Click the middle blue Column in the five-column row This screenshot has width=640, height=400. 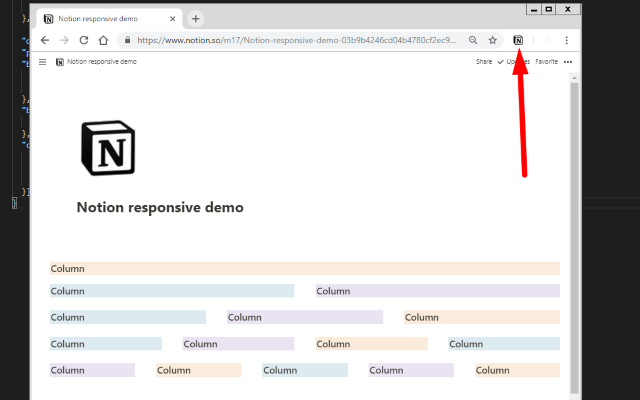click(305, 370)
